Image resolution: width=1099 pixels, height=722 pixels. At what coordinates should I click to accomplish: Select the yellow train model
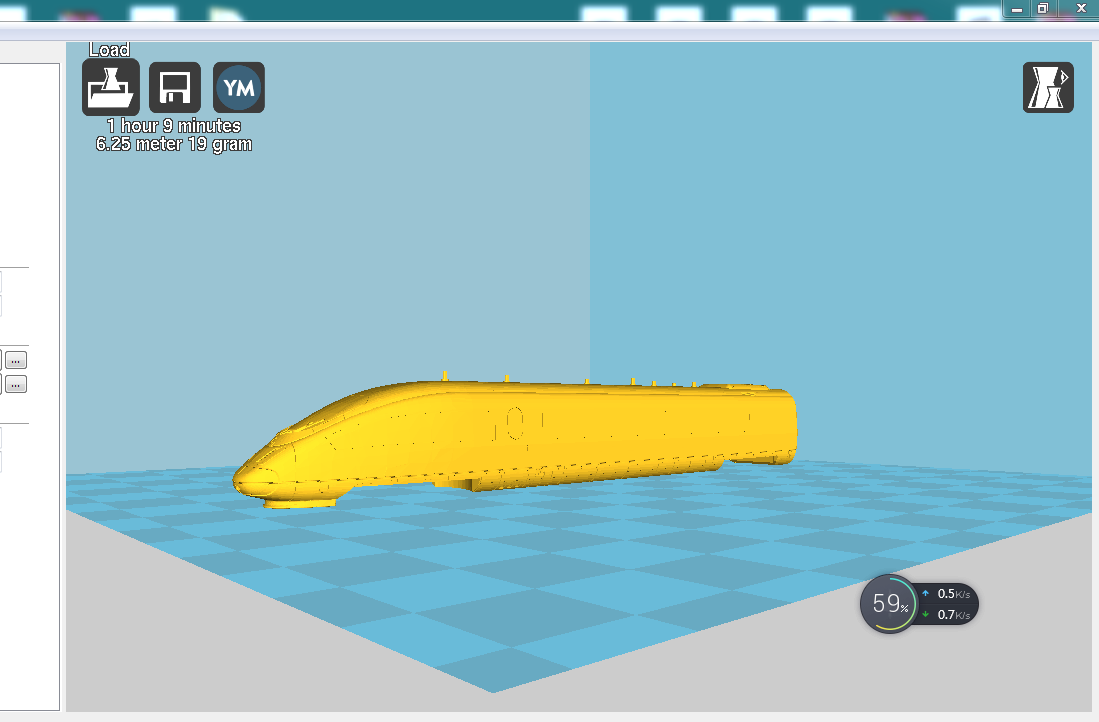point(515,438)
